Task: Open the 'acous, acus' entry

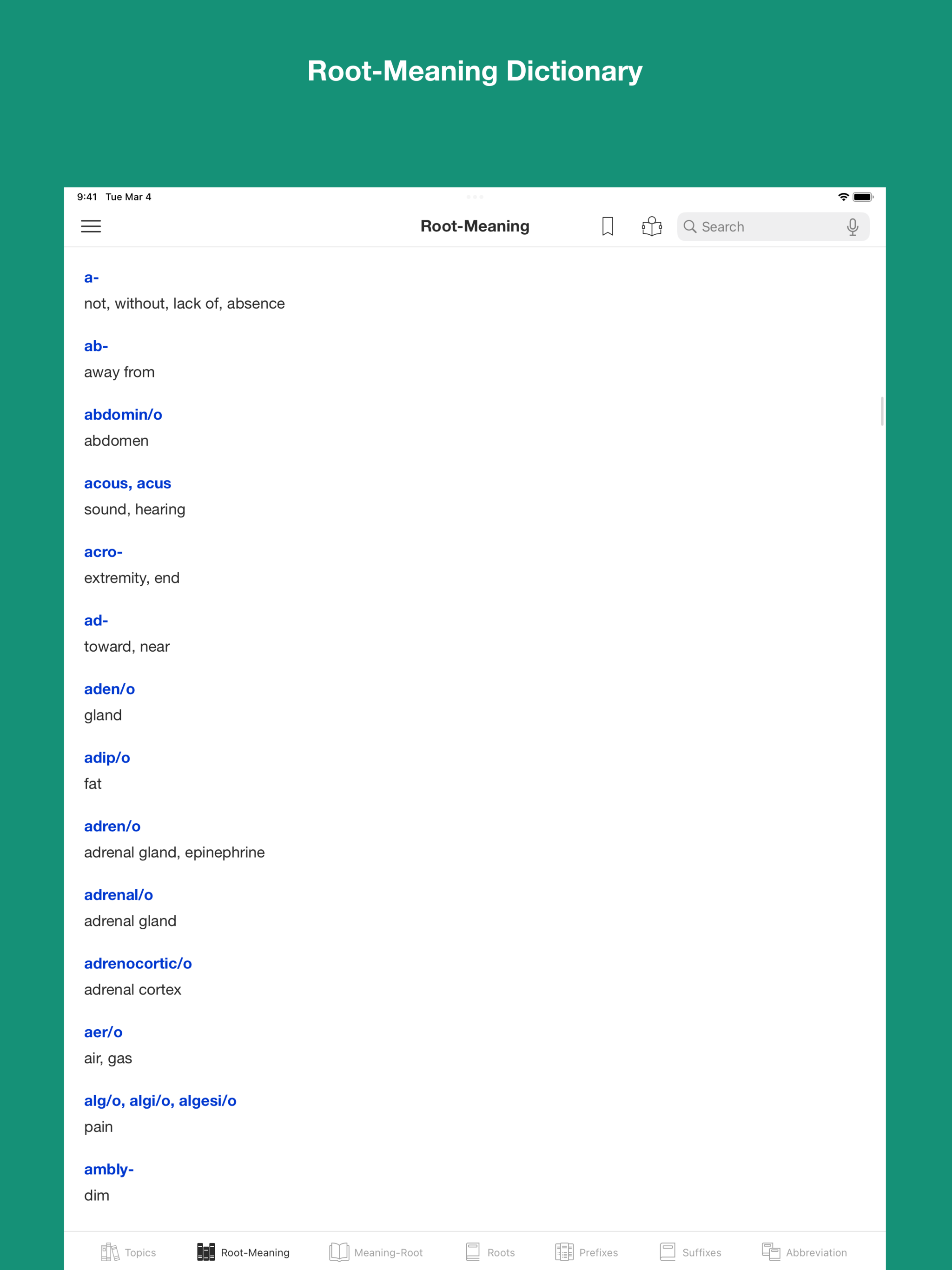Action: 127,483
